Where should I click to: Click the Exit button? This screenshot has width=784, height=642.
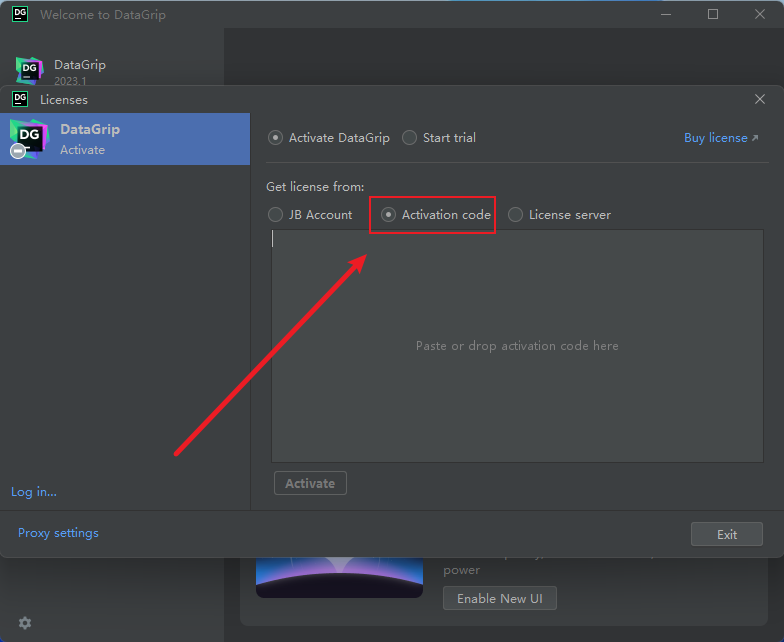tap(726, 534)
